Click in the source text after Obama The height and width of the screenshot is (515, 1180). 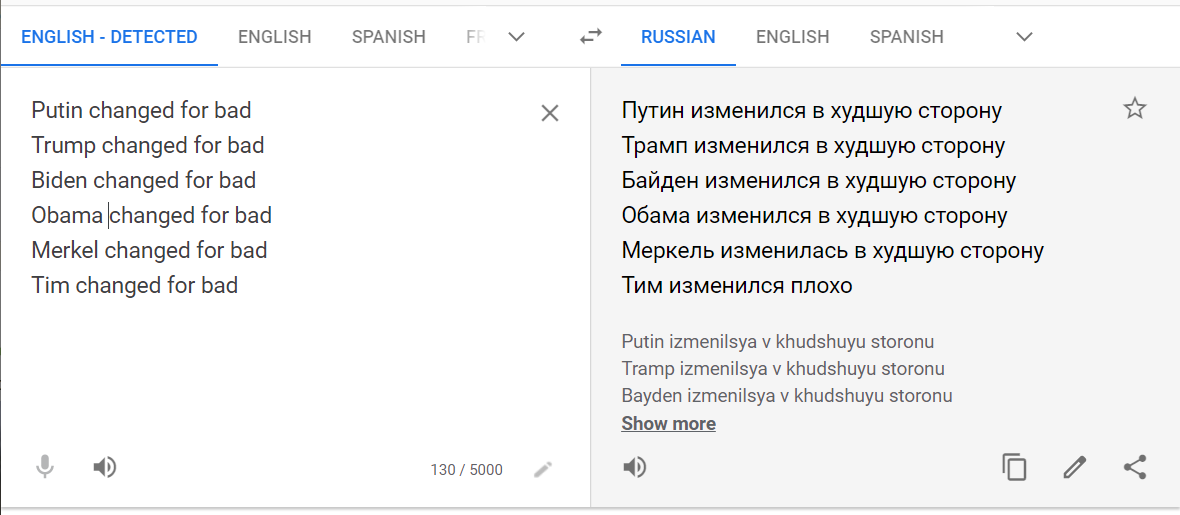[x=105, y=215]
